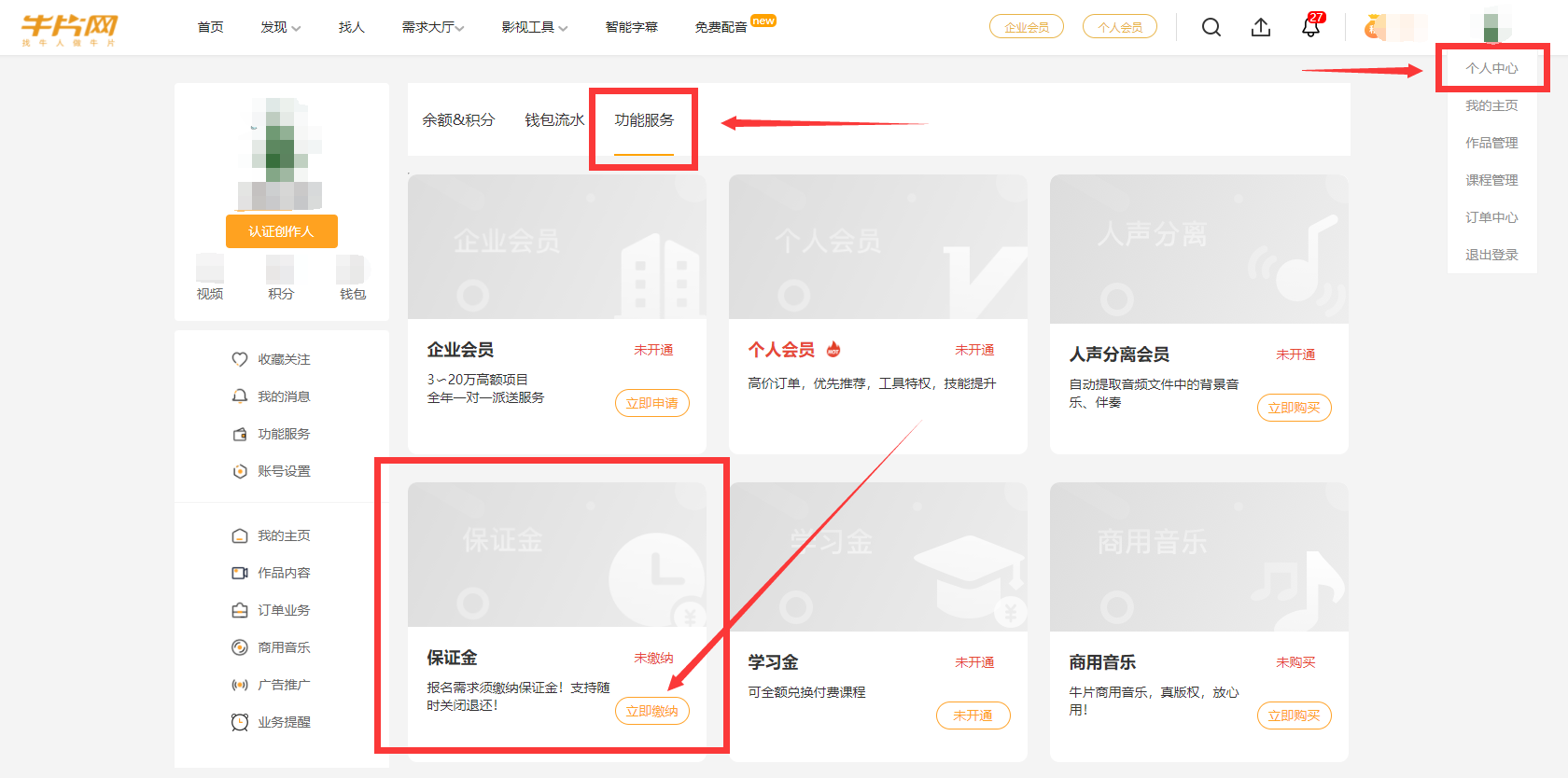Viewport: 1568px width, 778px height.
Task: Expand the 需求大厅 dropdown menu
Action: pos(433,27)
